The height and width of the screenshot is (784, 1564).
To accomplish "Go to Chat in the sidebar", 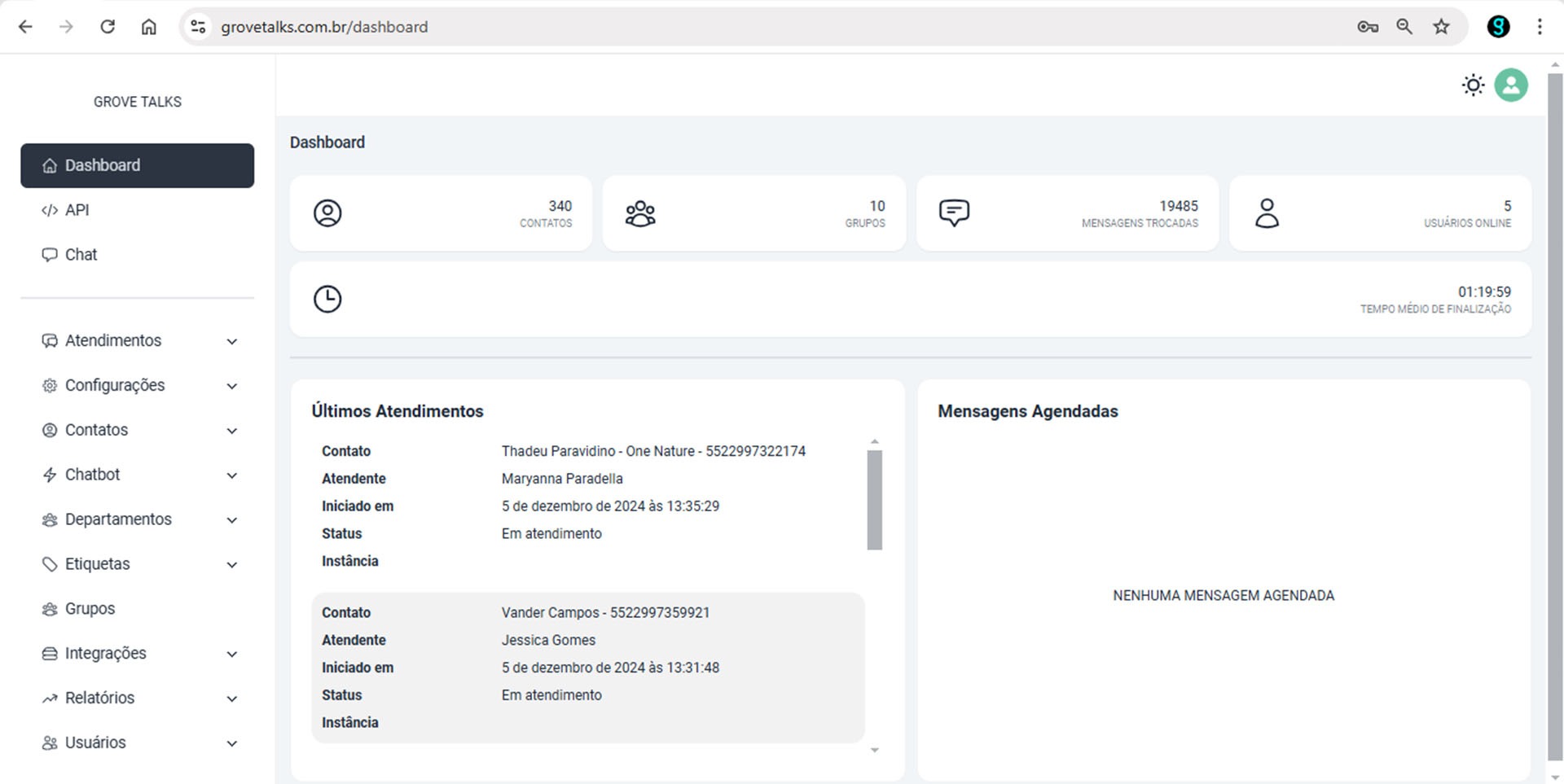I will pyautogui.click(x=81, y=255).
